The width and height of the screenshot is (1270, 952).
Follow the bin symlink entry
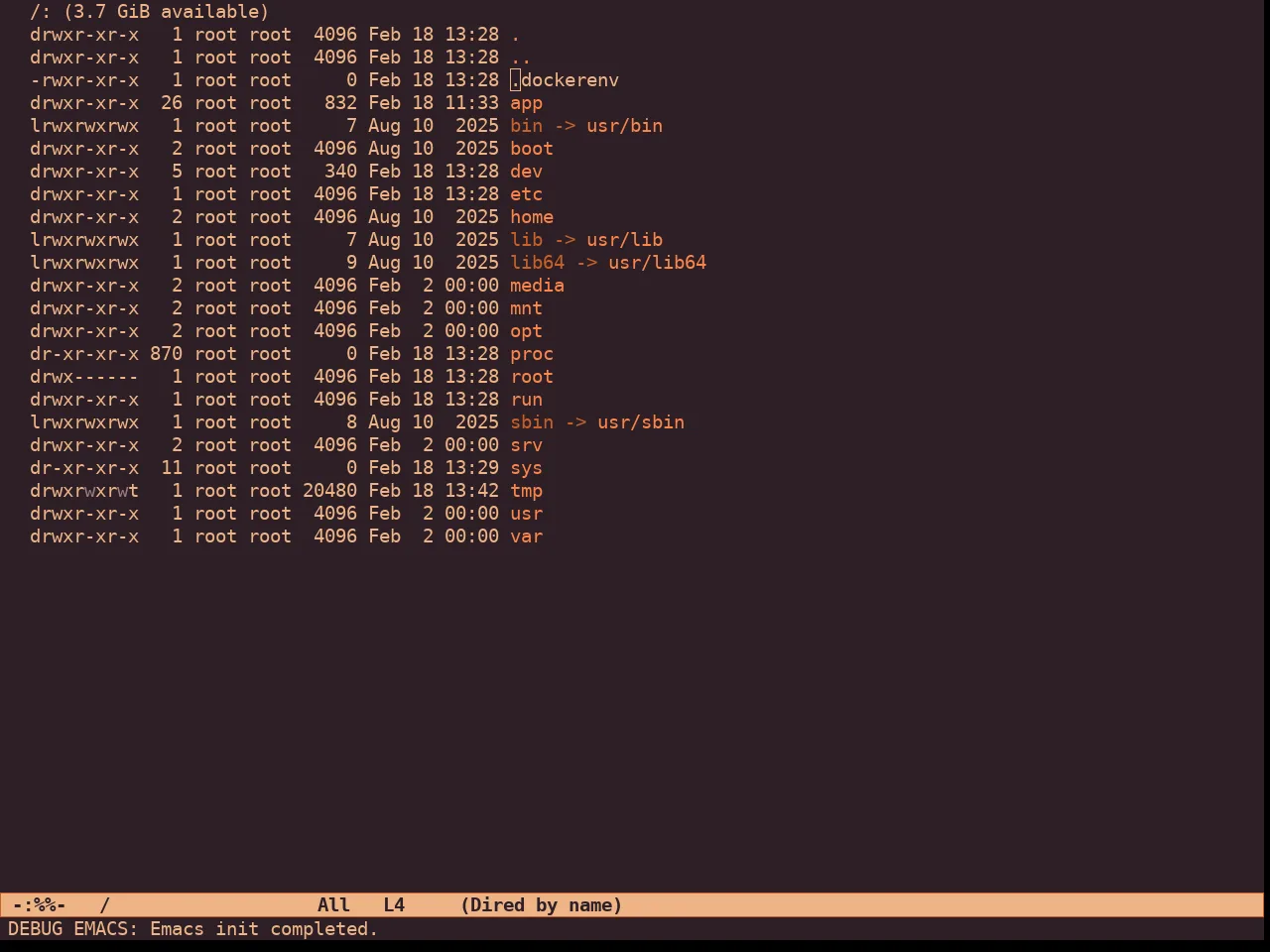[x=526, y=126]
